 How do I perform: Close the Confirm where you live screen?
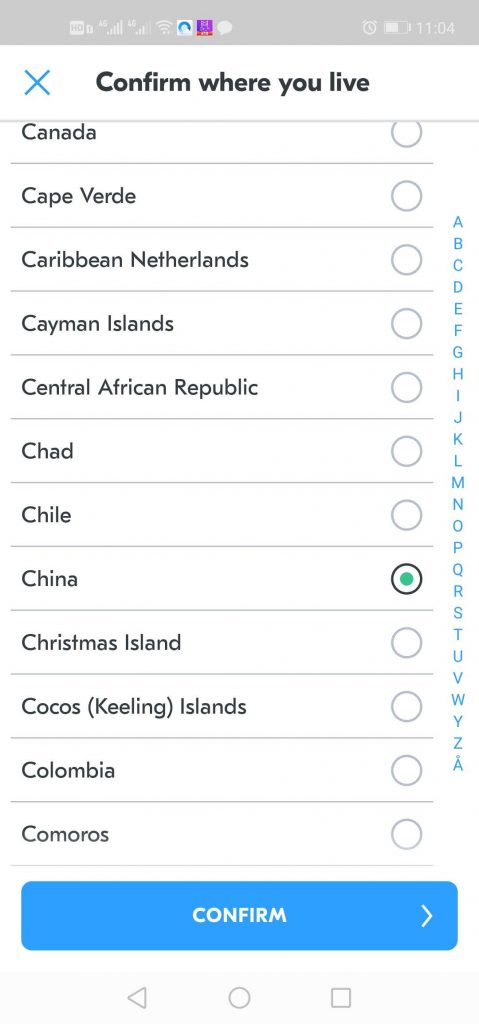(37, 83)
